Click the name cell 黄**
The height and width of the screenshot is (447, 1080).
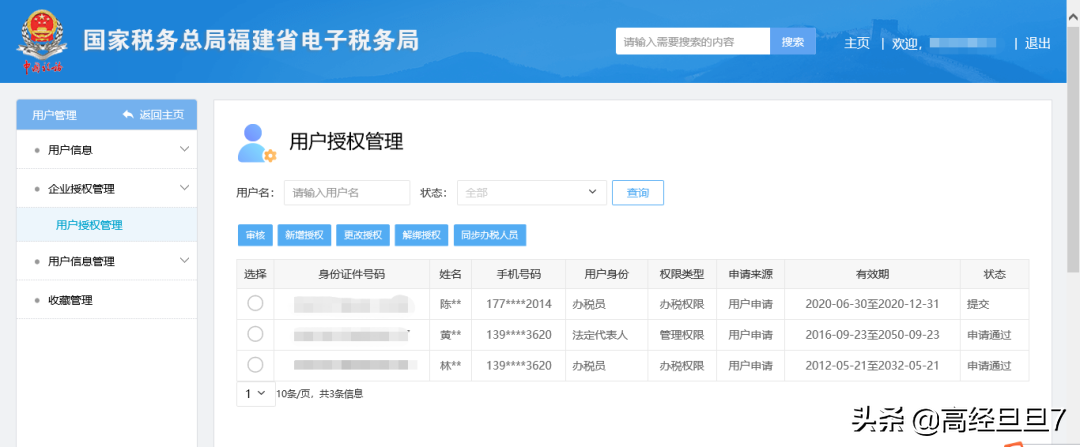click(450, 335)
